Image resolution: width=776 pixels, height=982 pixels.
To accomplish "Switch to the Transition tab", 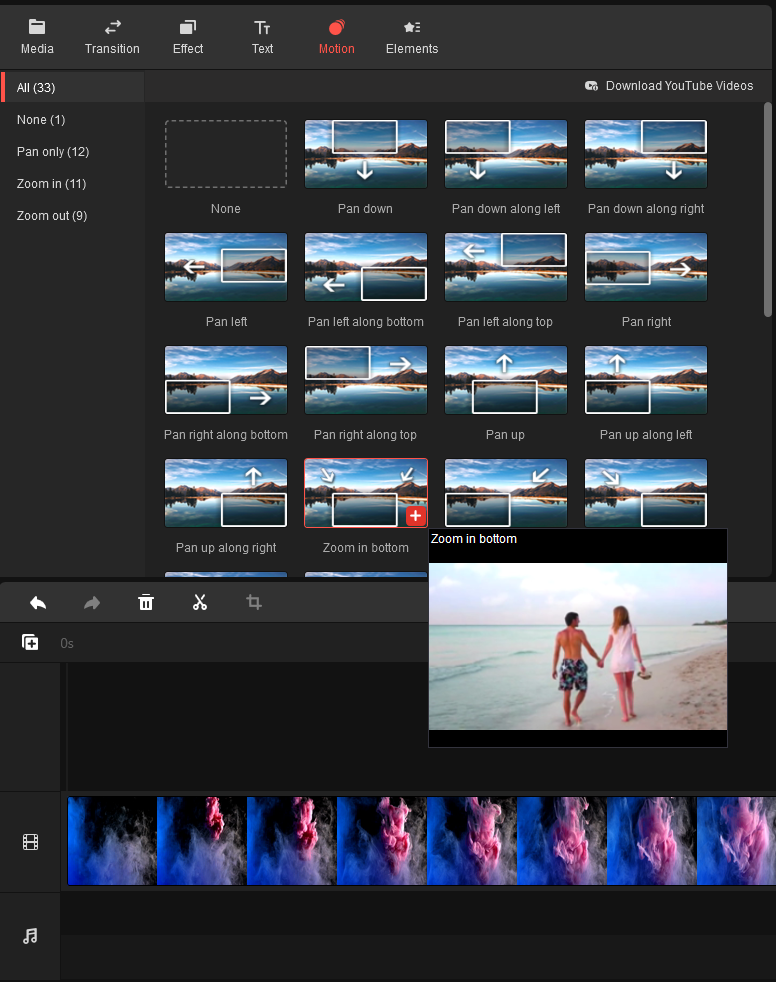I will pos(112,37).
